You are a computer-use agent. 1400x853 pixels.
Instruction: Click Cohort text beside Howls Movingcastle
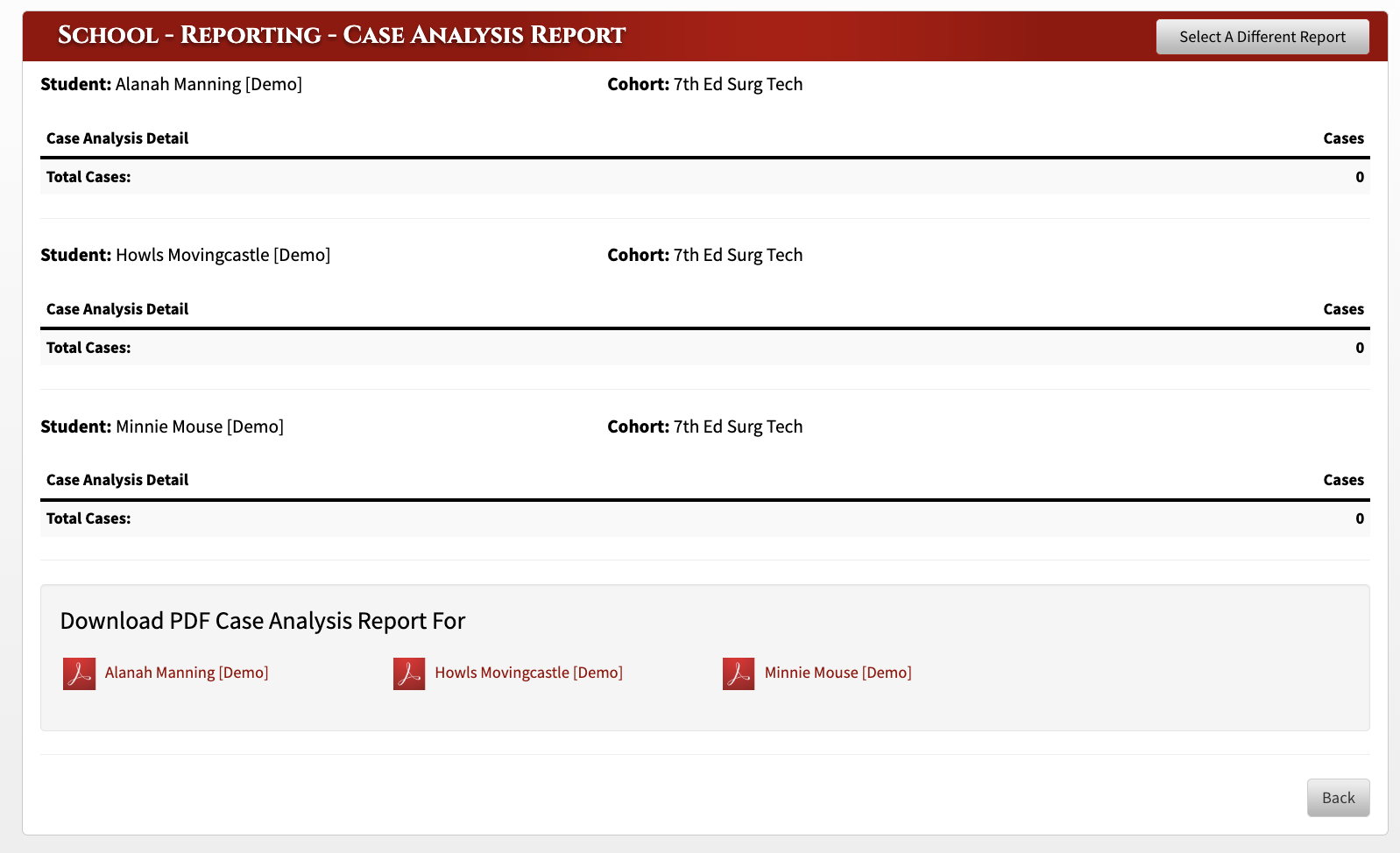click(705, 255)
